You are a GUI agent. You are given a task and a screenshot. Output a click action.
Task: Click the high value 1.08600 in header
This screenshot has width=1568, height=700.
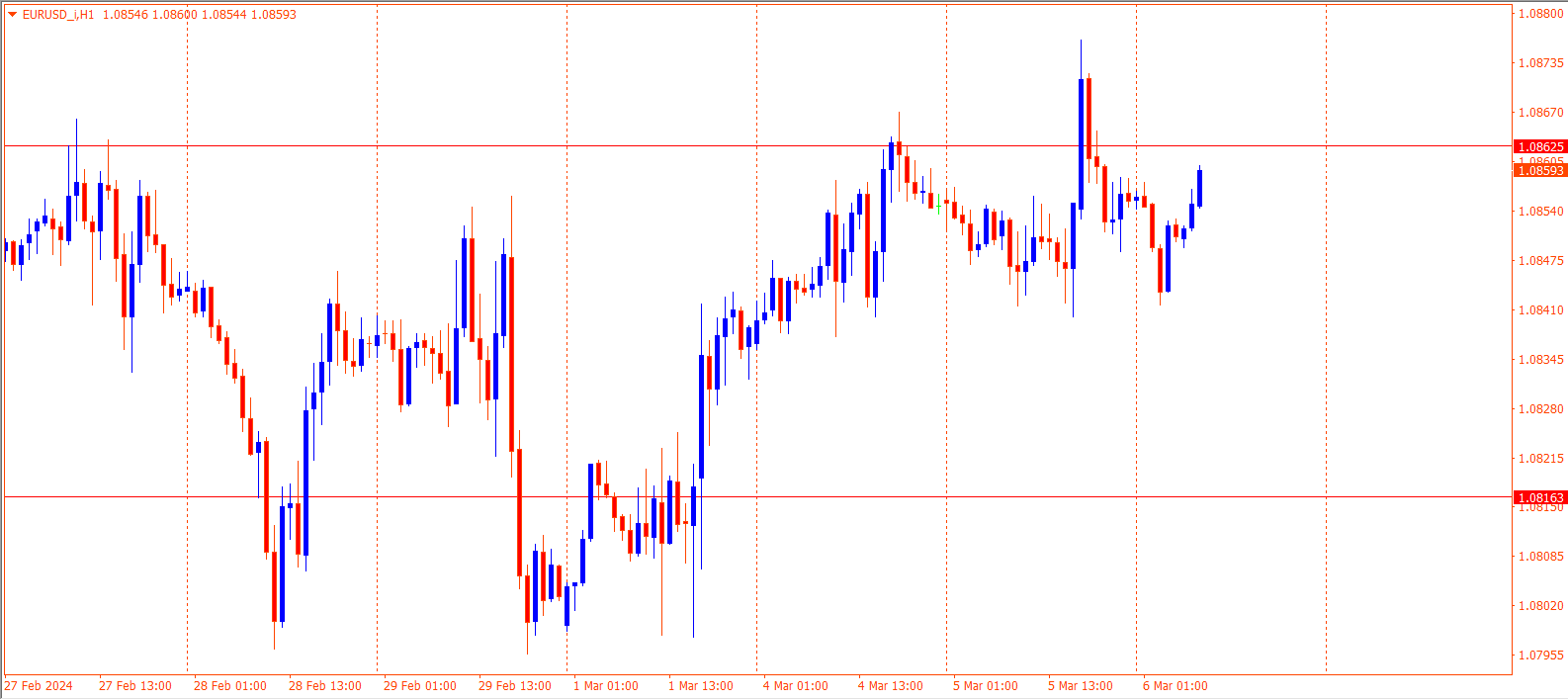click(x=175, y=15)
